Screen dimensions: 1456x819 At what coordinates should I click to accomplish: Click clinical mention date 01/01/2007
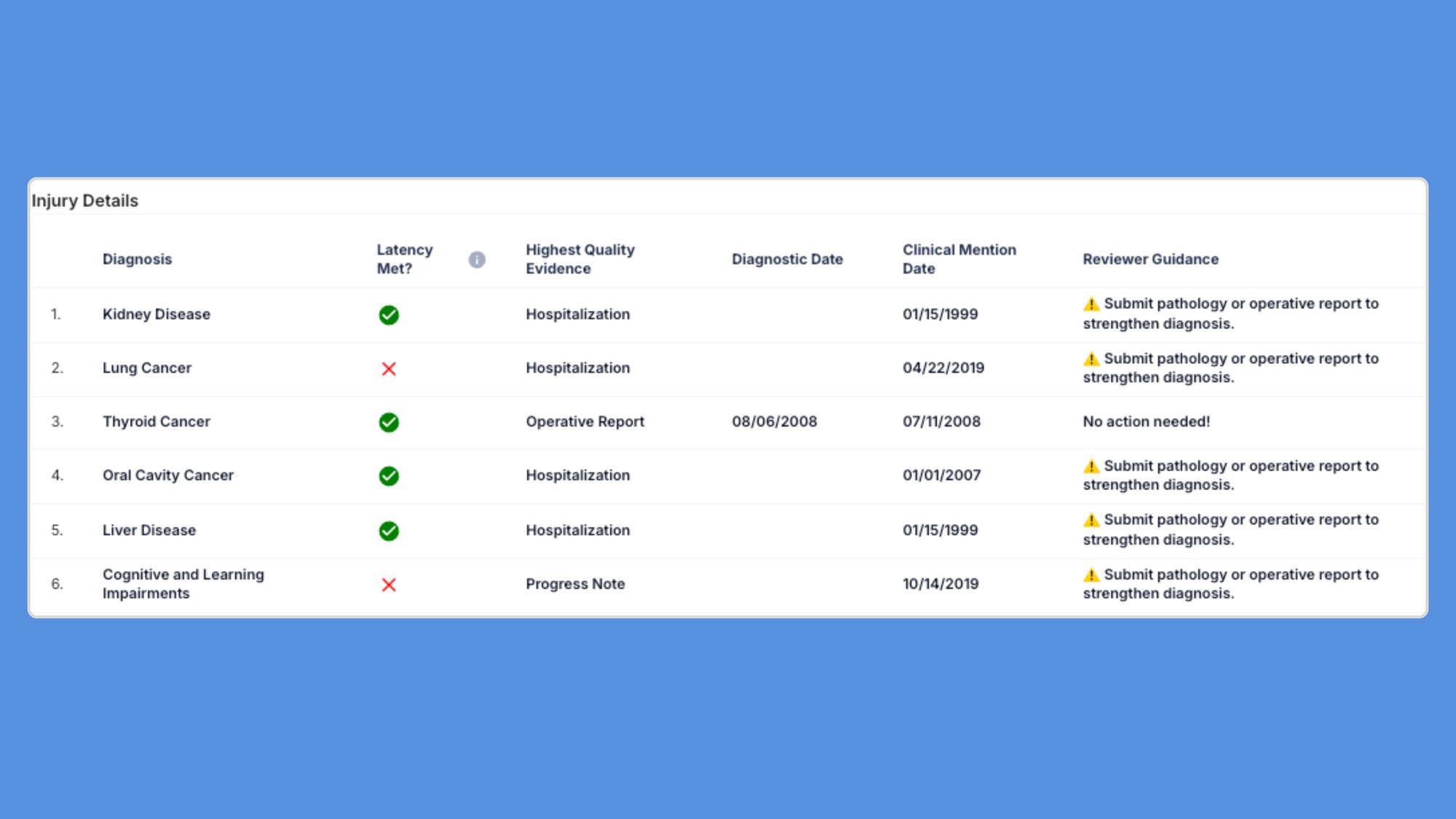coord(941,475)
